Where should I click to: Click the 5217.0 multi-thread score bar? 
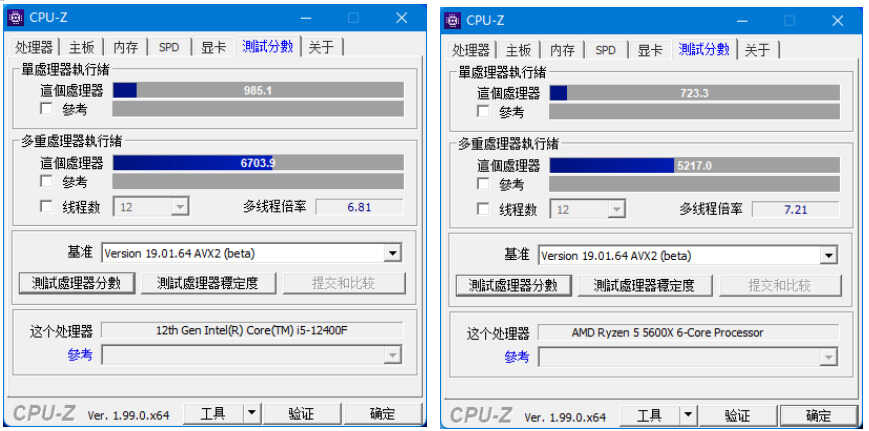pyautogui.click(x=694, y=165)
